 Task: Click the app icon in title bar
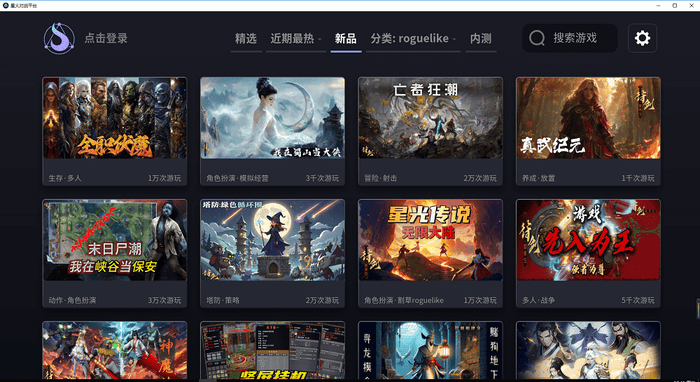[x=6, y=5]
